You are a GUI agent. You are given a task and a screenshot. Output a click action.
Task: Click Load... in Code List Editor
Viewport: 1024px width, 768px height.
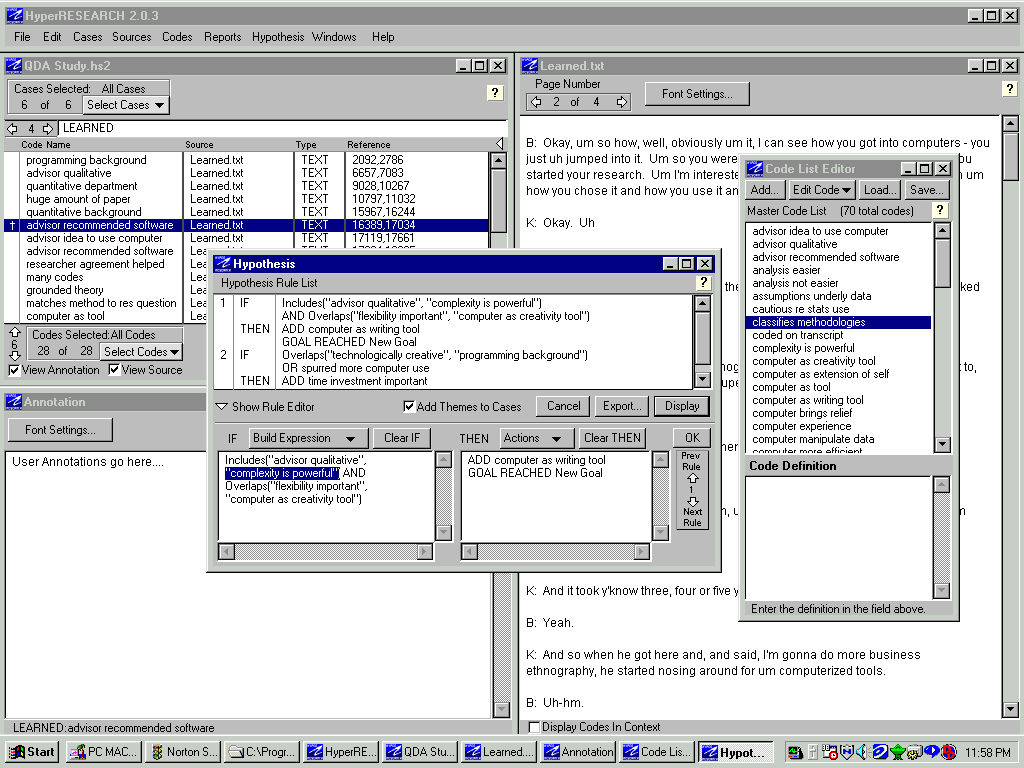click(880, 190)
